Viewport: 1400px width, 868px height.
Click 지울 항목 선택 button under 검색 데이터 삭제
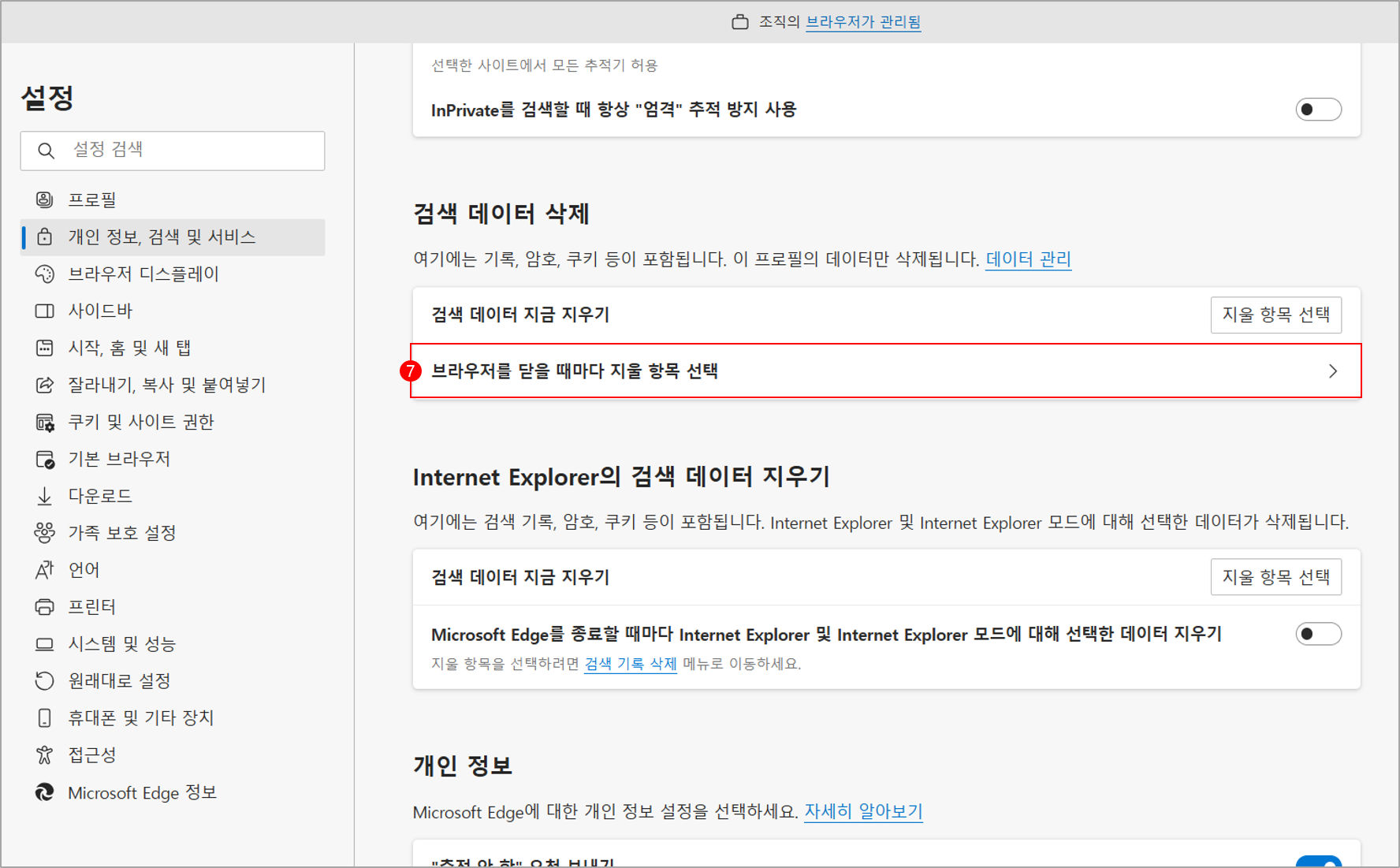coord(1275,315)
